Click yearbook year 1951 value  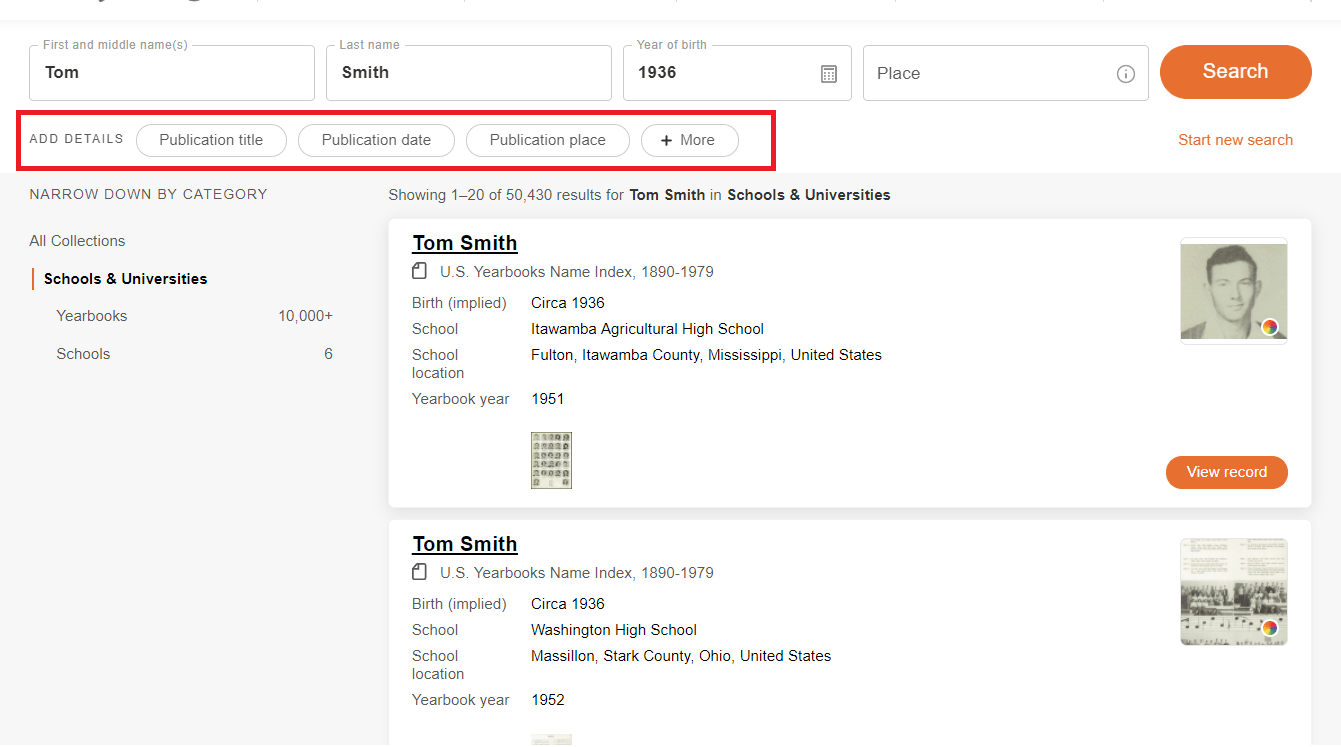pyautogui.click(x=548, y=399)
